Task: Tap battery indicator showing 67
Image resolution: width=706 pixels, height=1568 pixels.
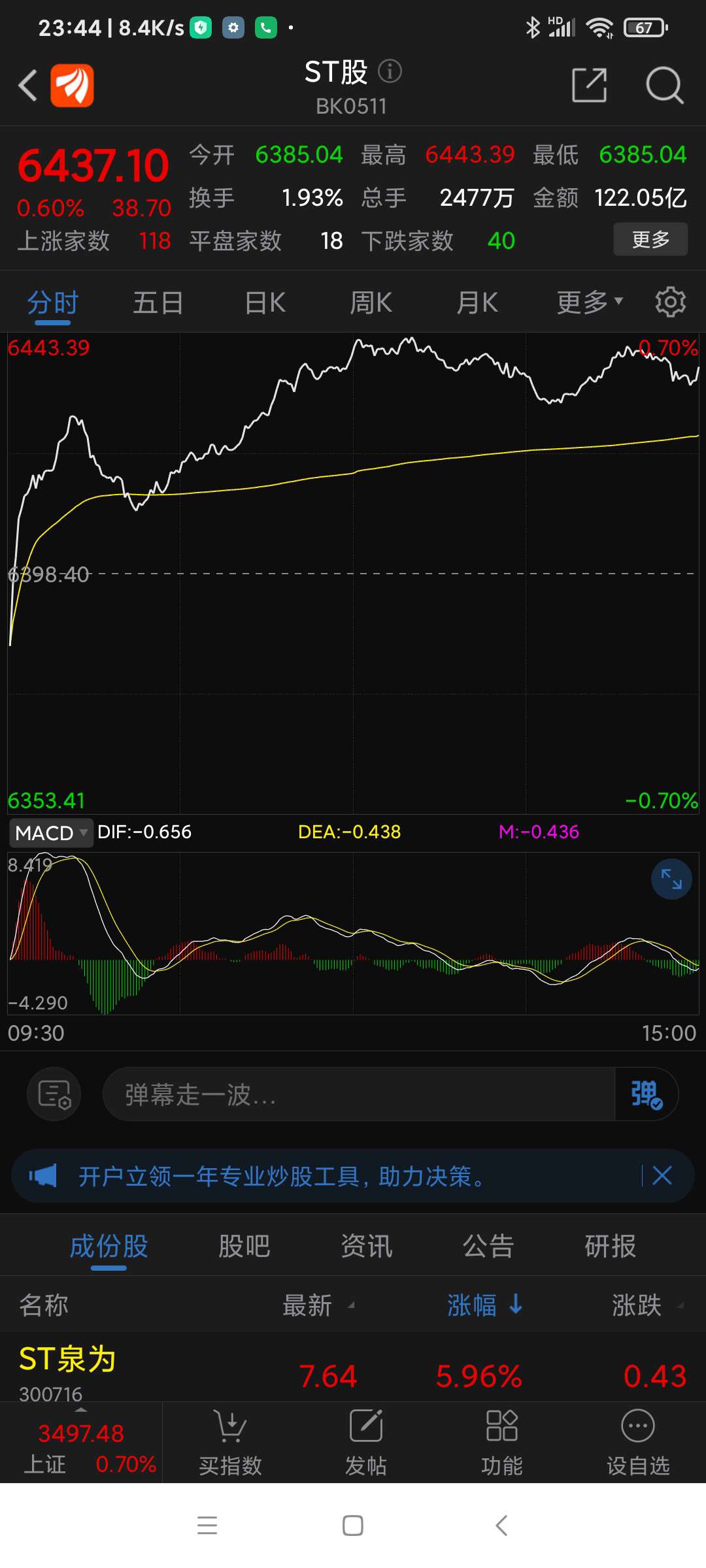Action: (x=646, y=27)
